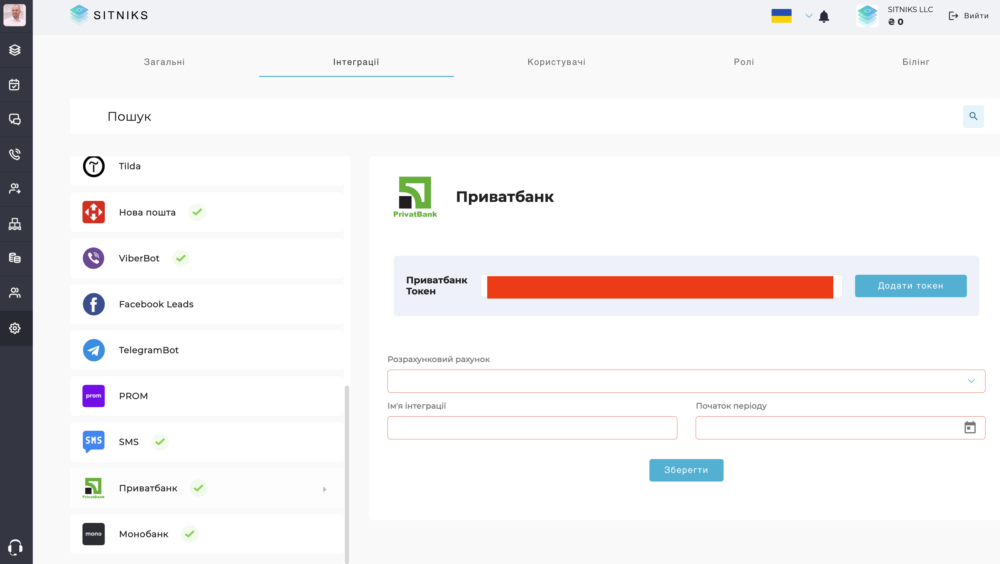The image size is (1000, 564).
Task: Click the integrations list scrollbar
Action: tap(347, 474)
